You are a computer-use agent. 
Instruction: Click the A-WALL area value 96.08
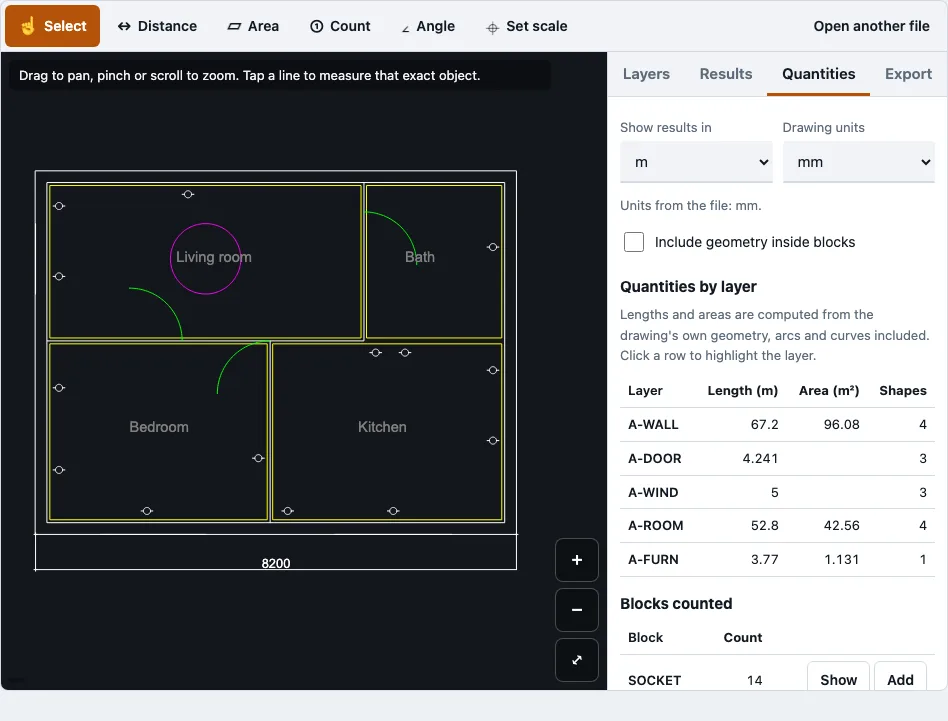tap(841, 424)
